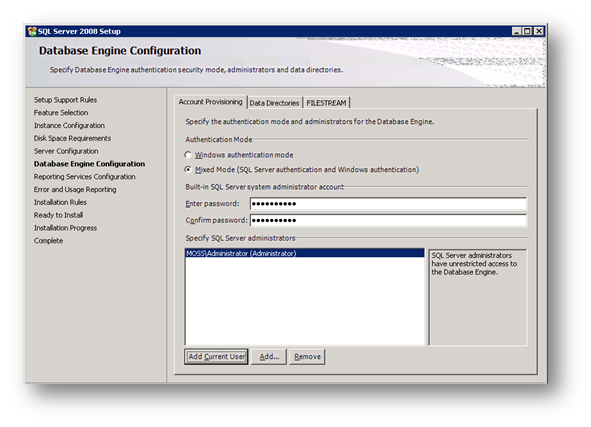Focus the Confirm password field

388,220
